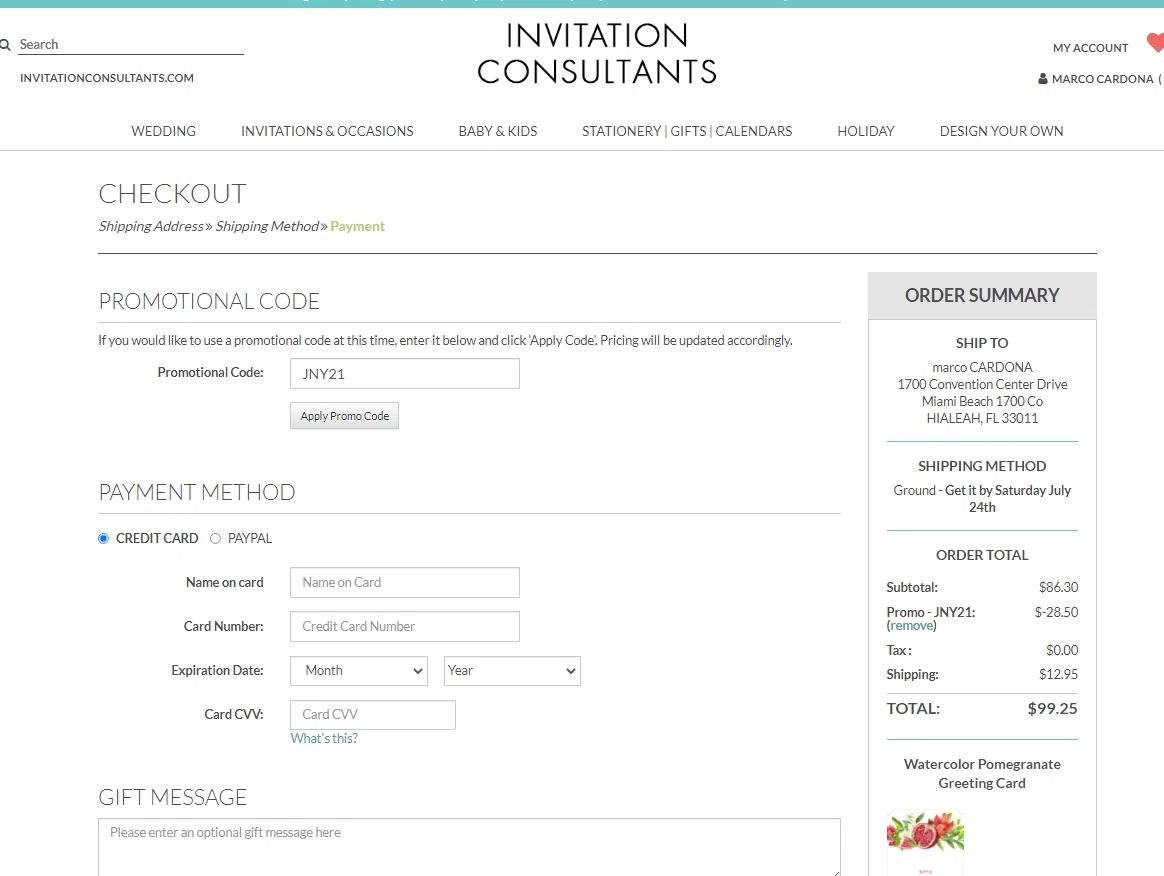Click the tax value $0.00
The width and height of the screenshot is (1164, 876).
[1062, 650]
